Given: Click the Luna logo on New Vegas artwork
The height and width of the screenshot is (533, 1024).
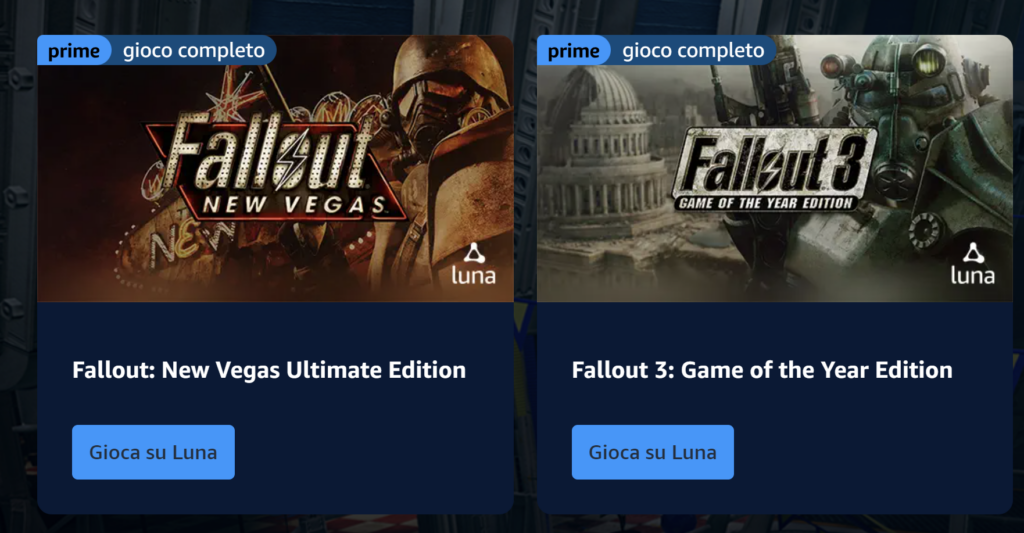Looking at the screenshot, I should tap(474, 262).
